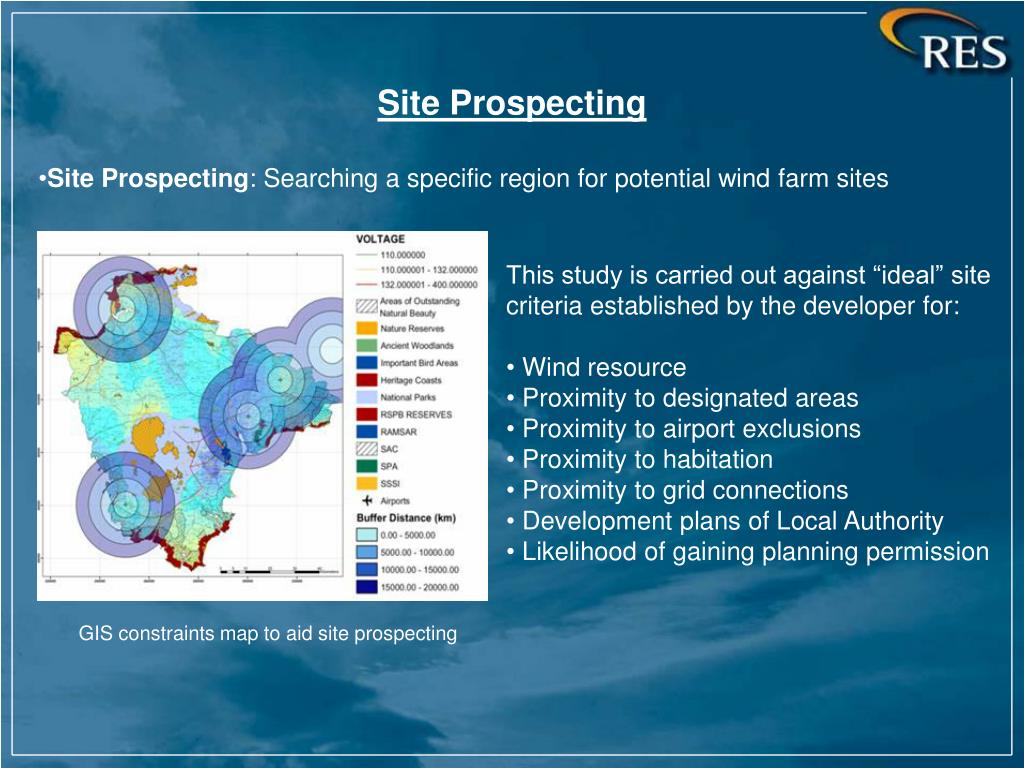Image resolution: width=1024 pixels, height=768 pixels.
Task: Click the map scale bar
Action: coord(279,571)
